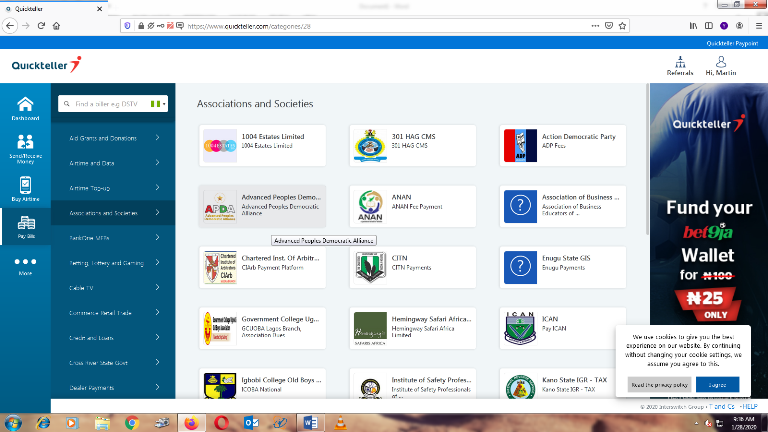Select the Credit and Loans category
The height and width of the screenshot is (432, 768).
coord(114,338)
